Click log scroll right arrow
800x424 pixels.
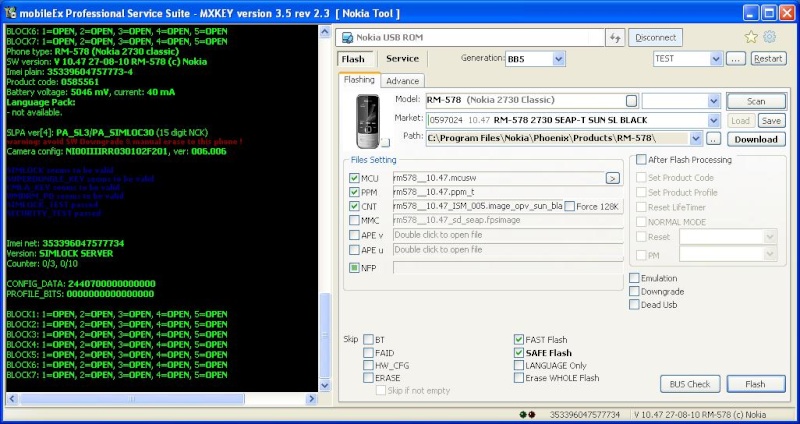[311, 399]
